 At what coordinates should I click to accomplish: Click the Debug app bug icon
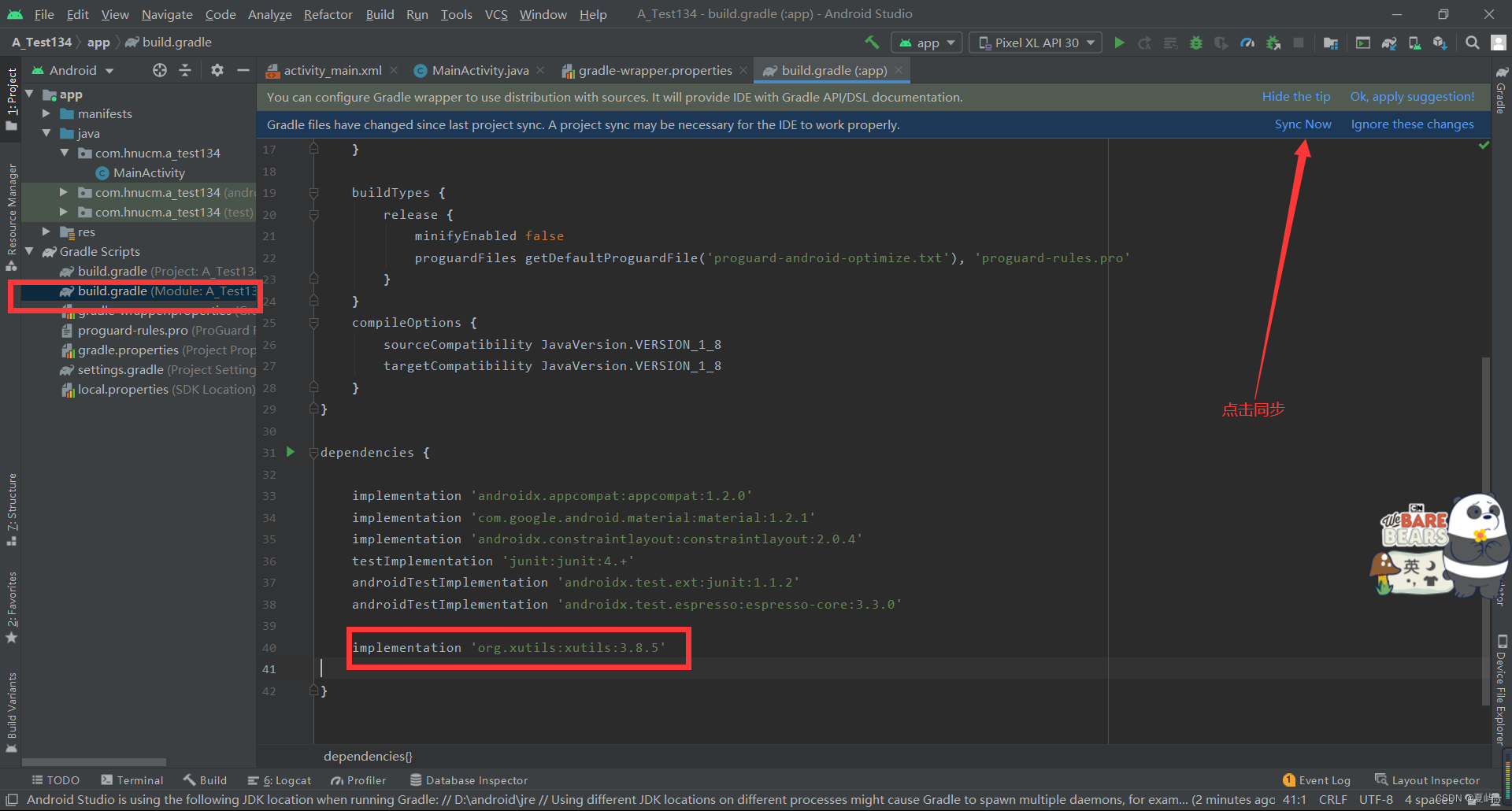coord(1196,43)
